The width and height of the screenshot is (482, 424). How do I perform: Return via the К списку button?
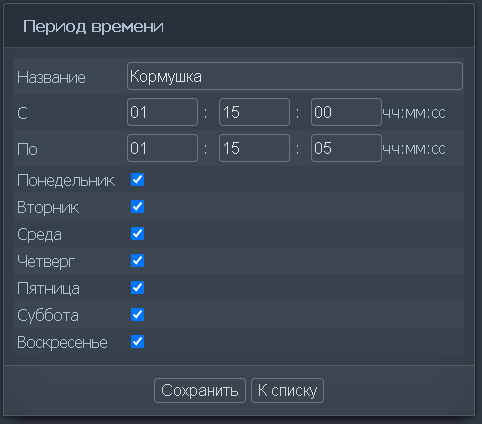click(x=287, y=390)
